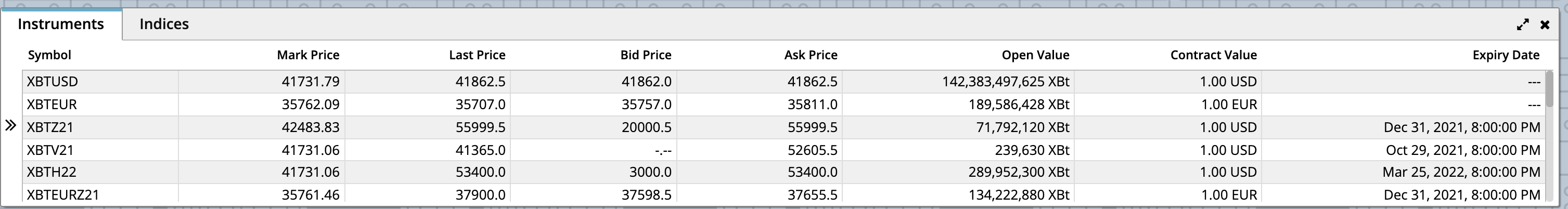
Task: Click the Expiry Date column header
Action: (1506, 55)
